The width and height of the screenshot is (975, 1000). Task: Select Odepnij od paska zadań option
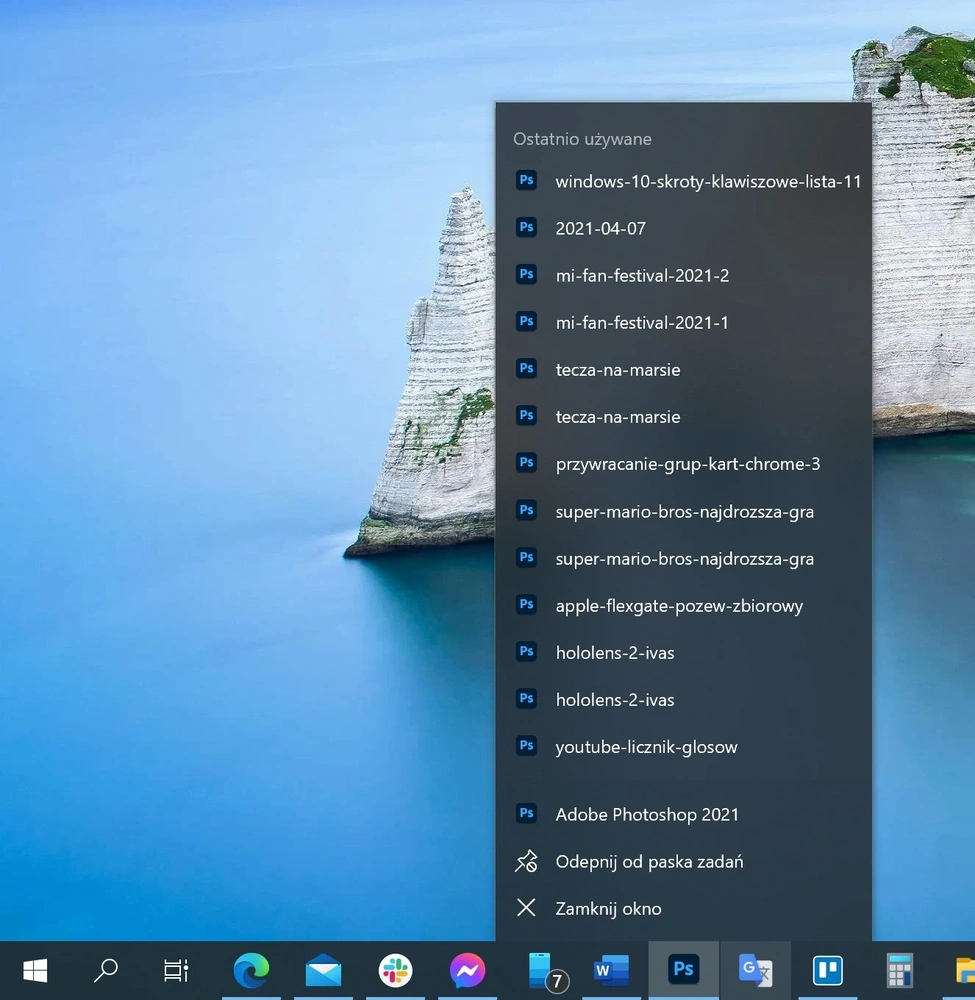click(x=684, y=862)
